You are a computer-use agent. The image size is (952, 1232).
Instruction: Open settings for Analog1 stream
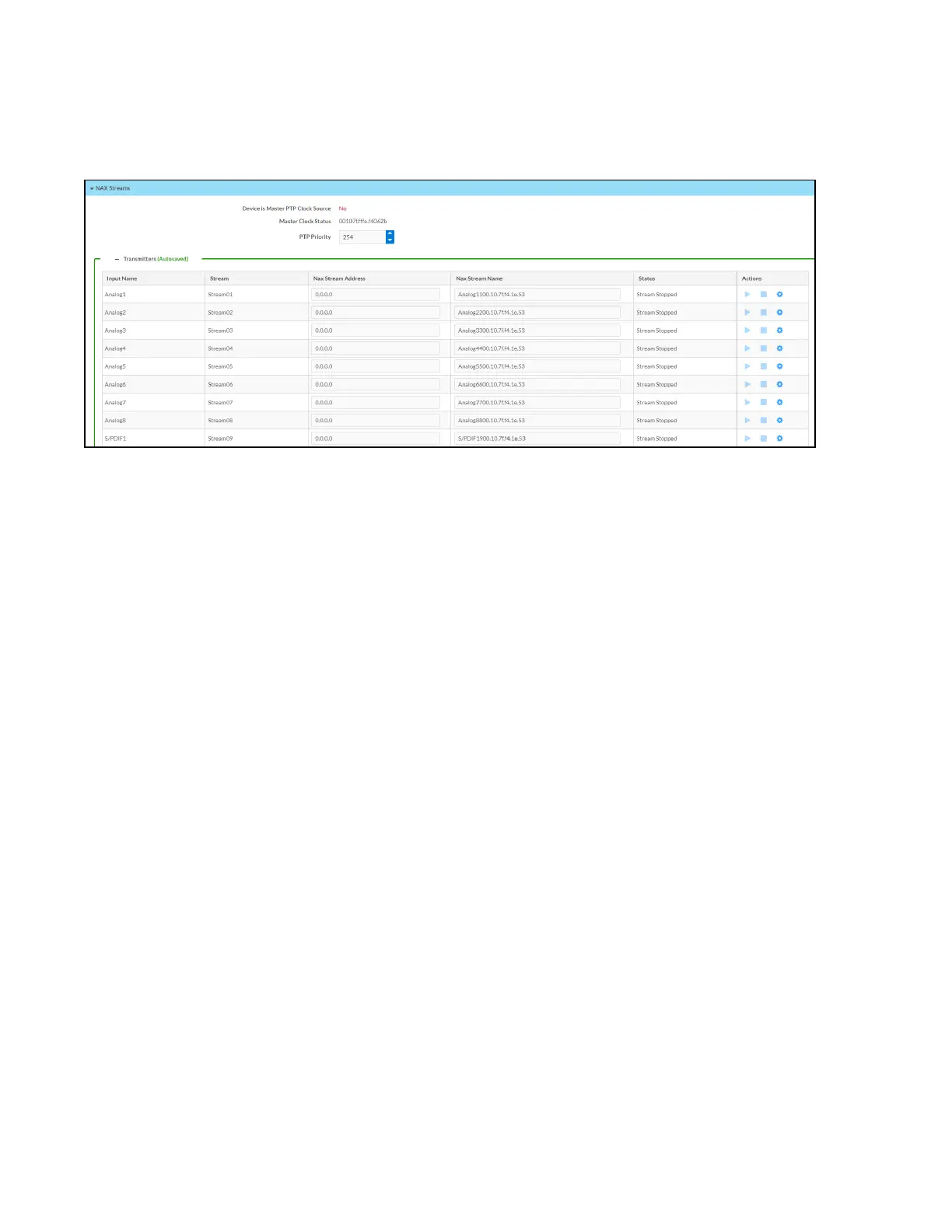779,295
